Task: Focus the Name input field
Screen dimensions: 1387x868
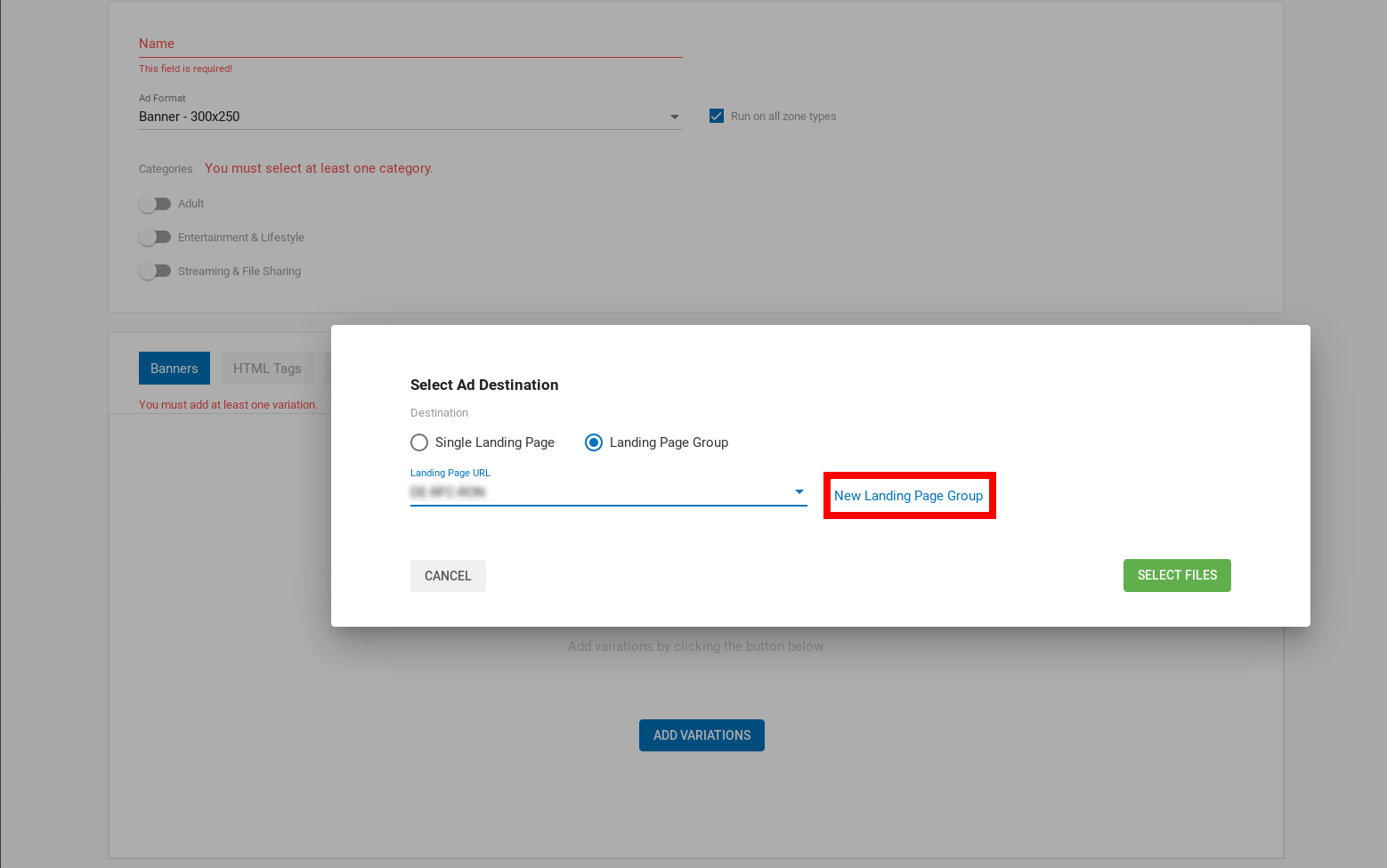Action: [x=410, y=44]
